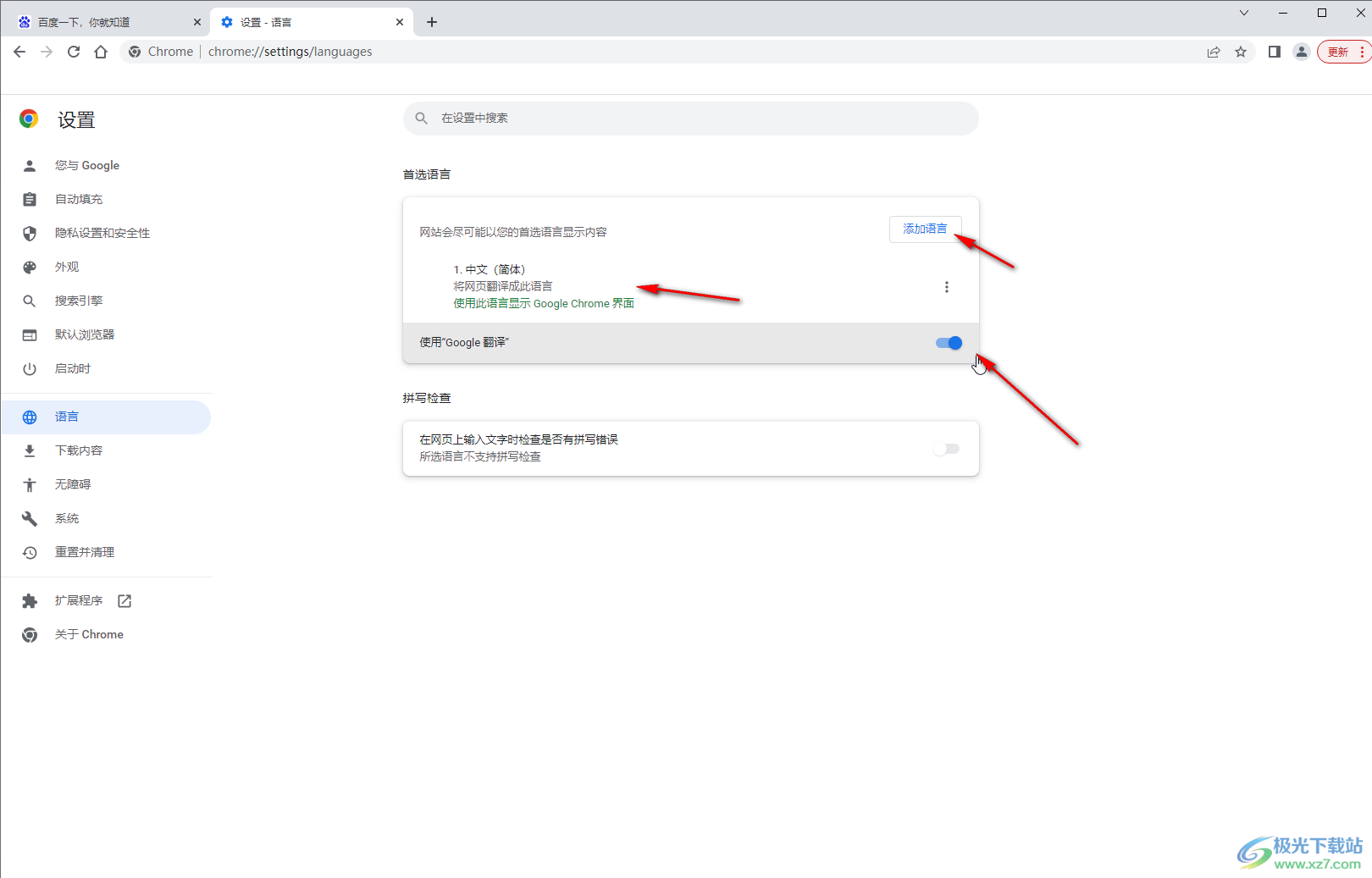Share this page icon in address bar
Image resolution: width=1372 pixels, height=878 pixels.
coord(1214,52)
